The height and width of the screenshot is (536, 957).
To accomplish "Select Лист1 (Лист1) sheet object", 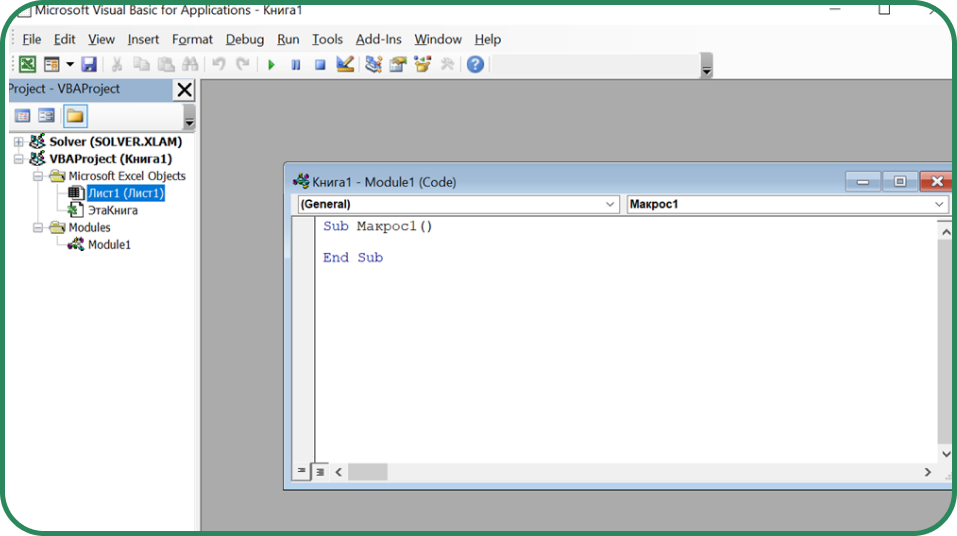I will [126, 193].
